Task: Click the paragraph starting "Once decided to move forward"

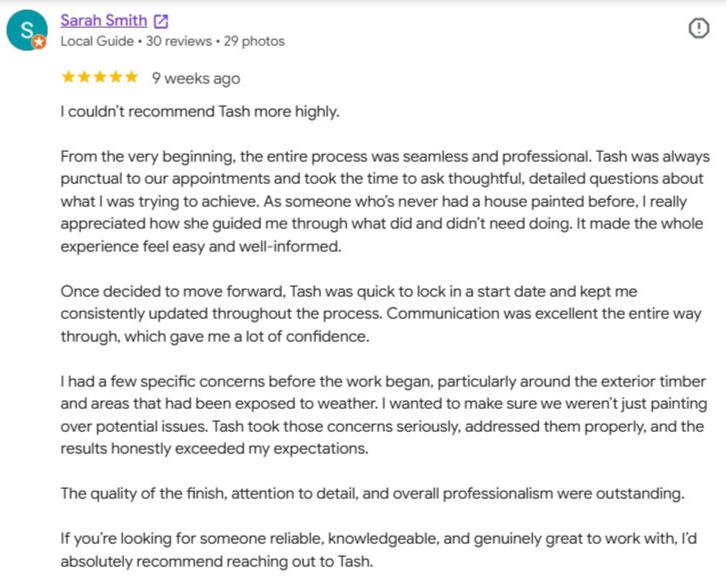Action: click(381, 313)
